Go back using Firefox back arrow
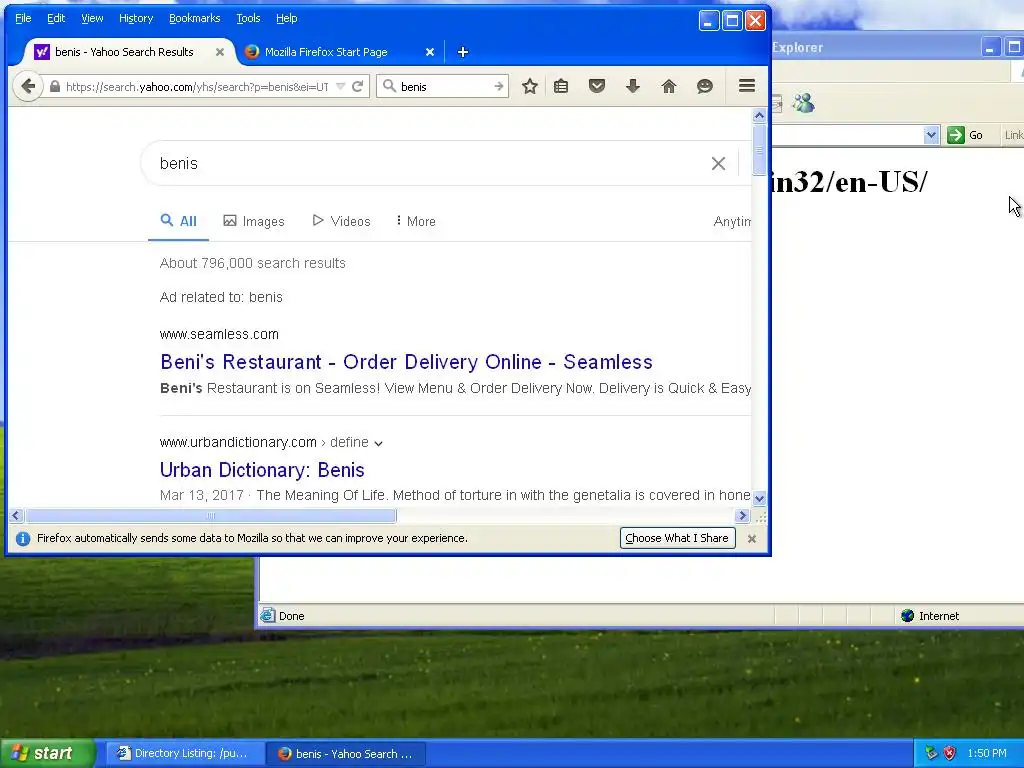The image size is (1024, 768). click(28, 86)
